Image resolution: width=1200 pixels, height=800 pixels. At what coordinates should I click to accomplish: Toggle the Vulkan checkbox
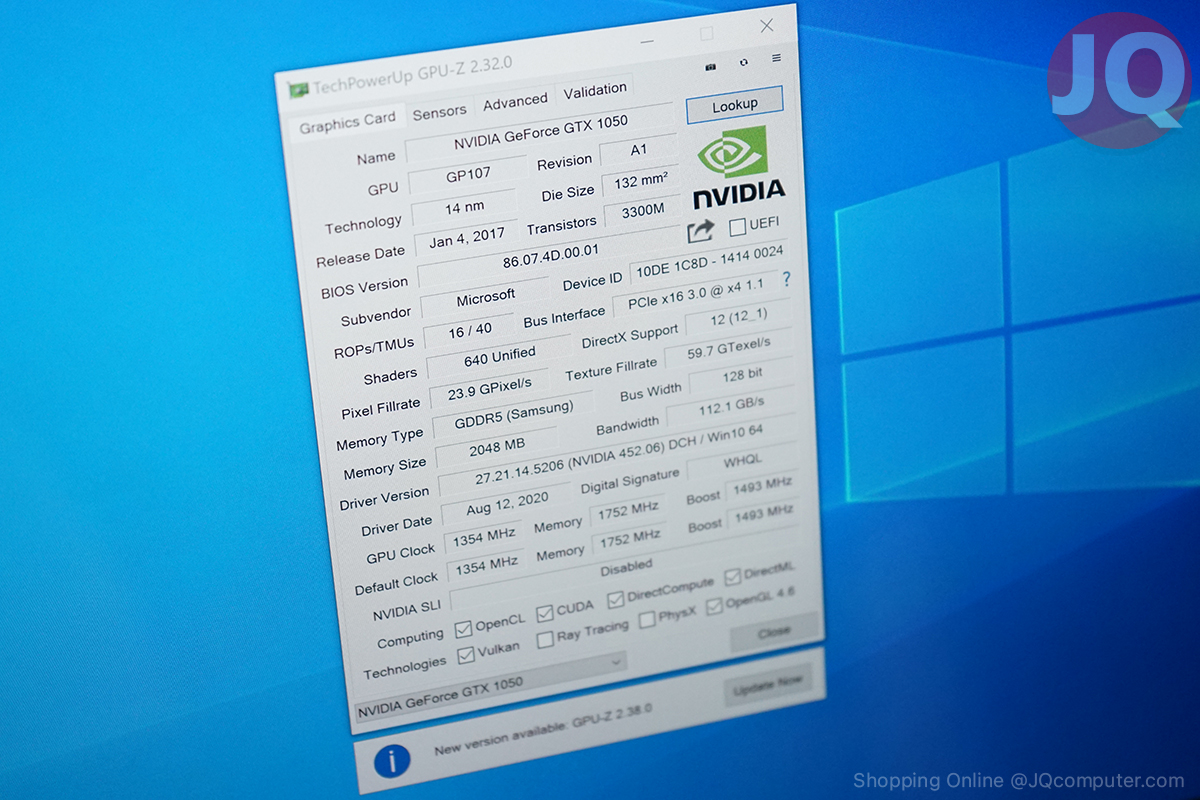[x=466, y=656]
